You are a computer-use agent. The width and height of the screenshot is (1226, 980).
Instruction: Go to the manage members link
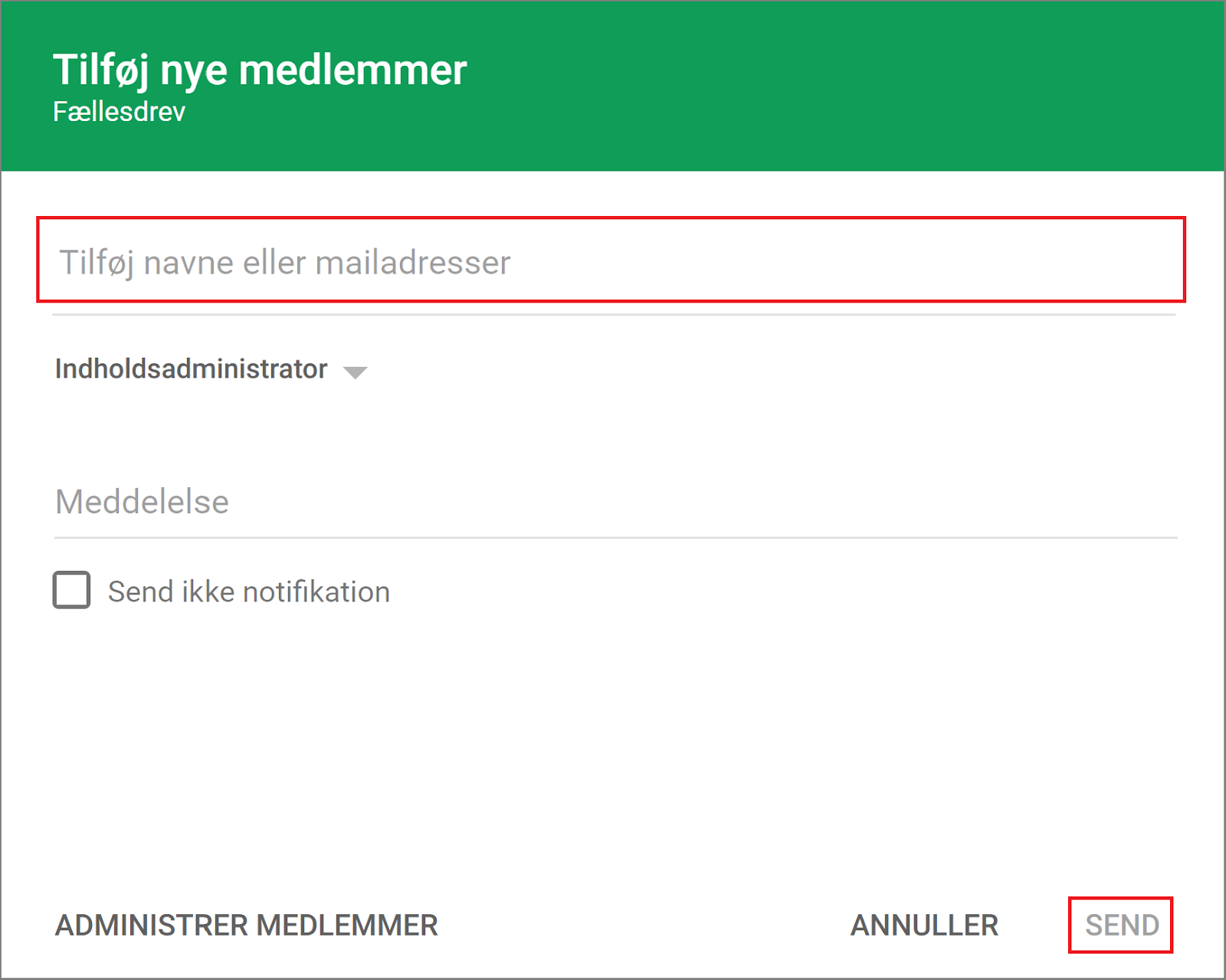click(x=246, y=925)
